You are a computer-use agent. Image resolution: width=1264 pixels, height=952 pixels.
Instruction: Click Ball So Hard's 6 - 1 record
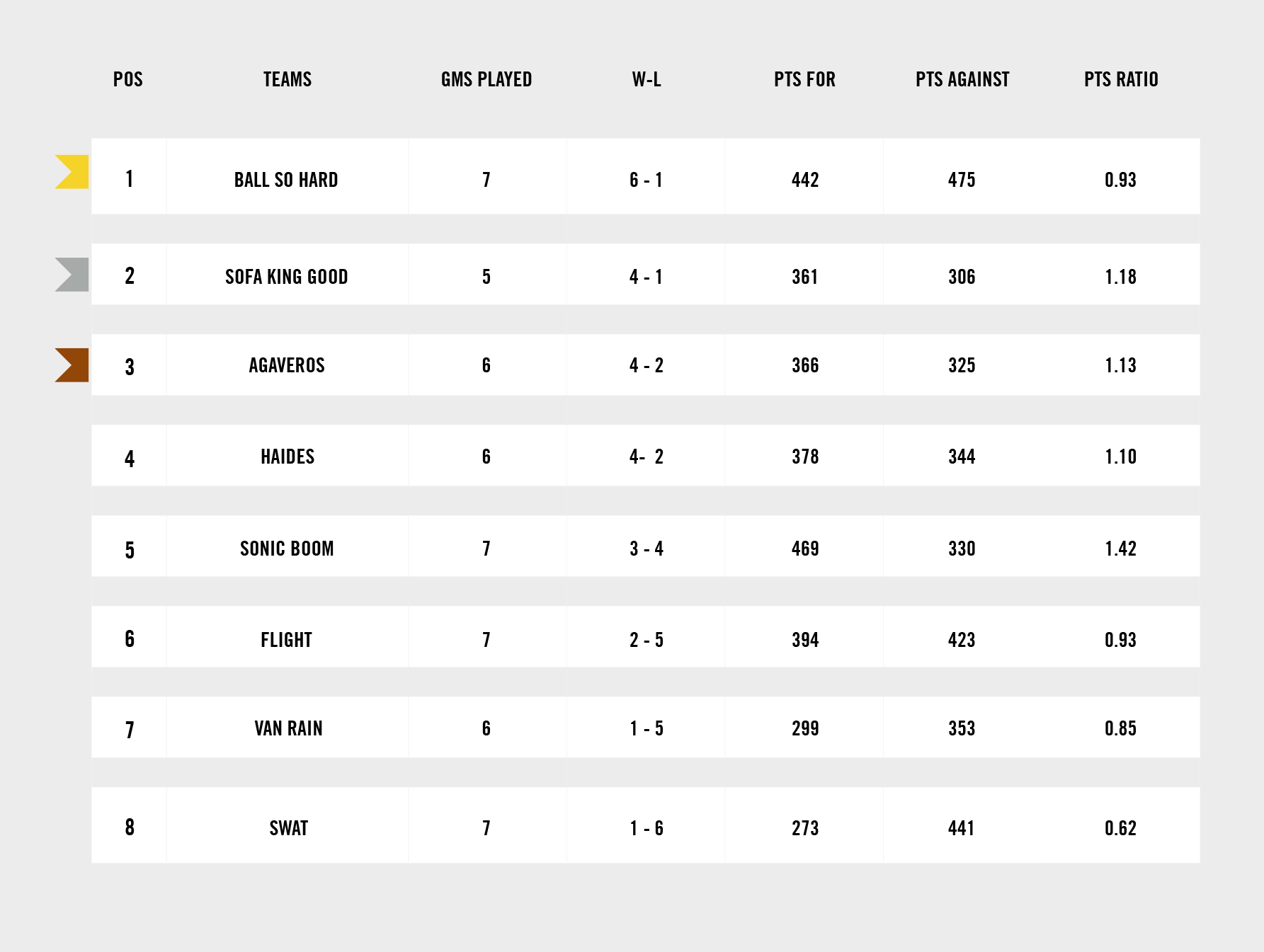click(x=646, y=180)
